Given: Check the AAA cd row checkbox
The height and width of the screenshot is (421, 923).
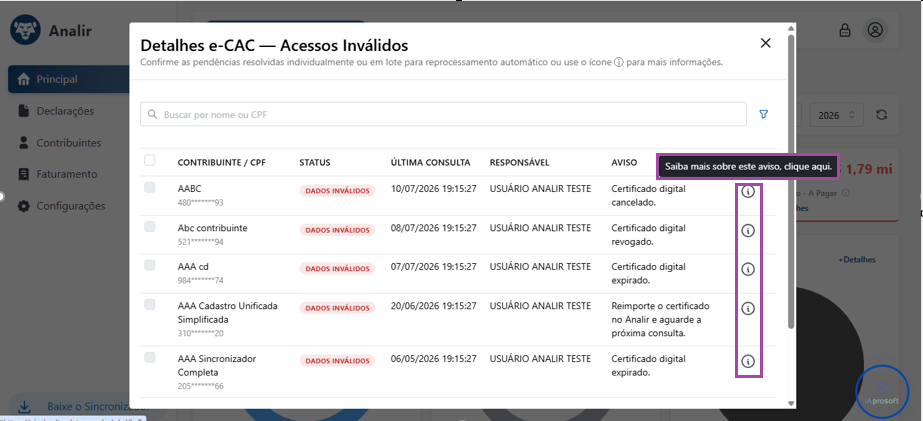Looking at the screenshot, I should [x=150, y=265].
